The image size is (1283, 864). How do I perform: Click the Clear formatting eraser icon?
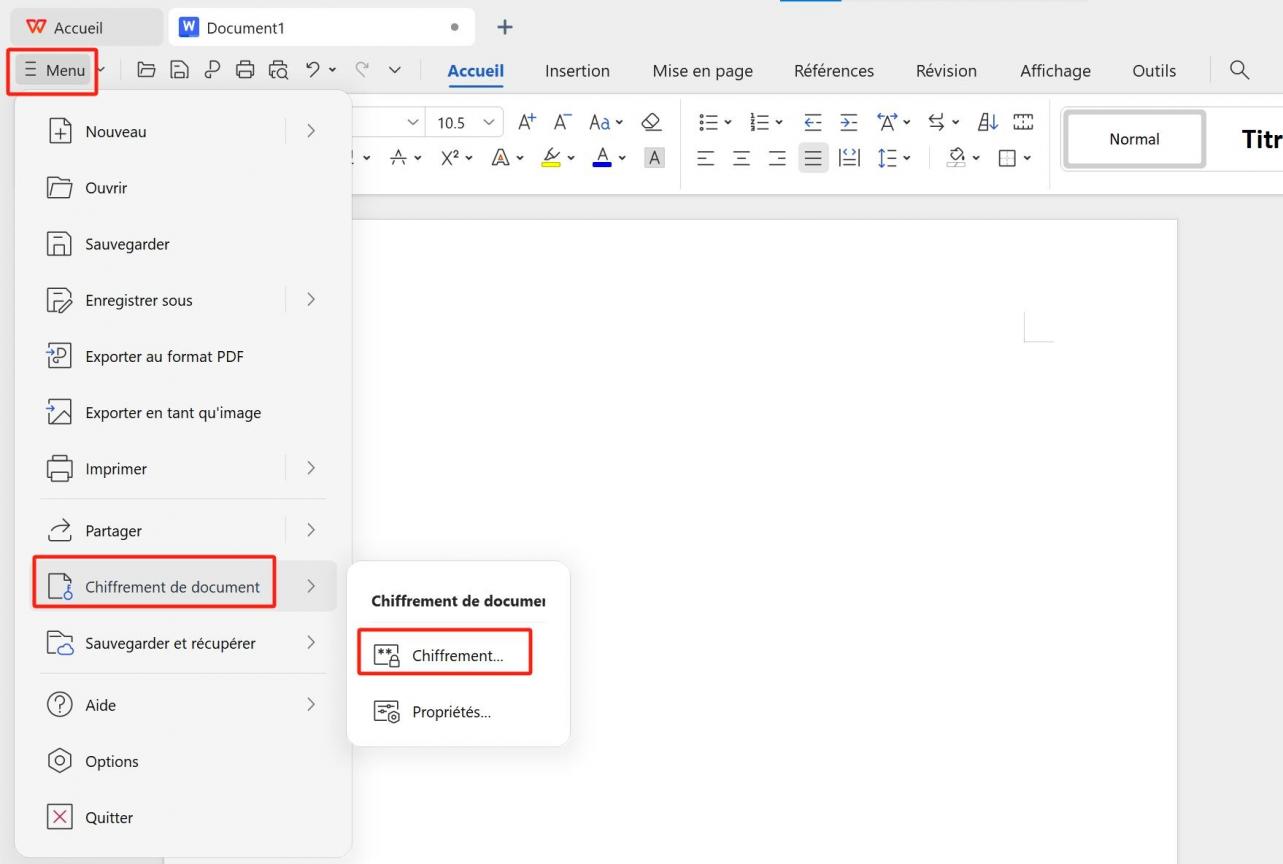(652, 121)
